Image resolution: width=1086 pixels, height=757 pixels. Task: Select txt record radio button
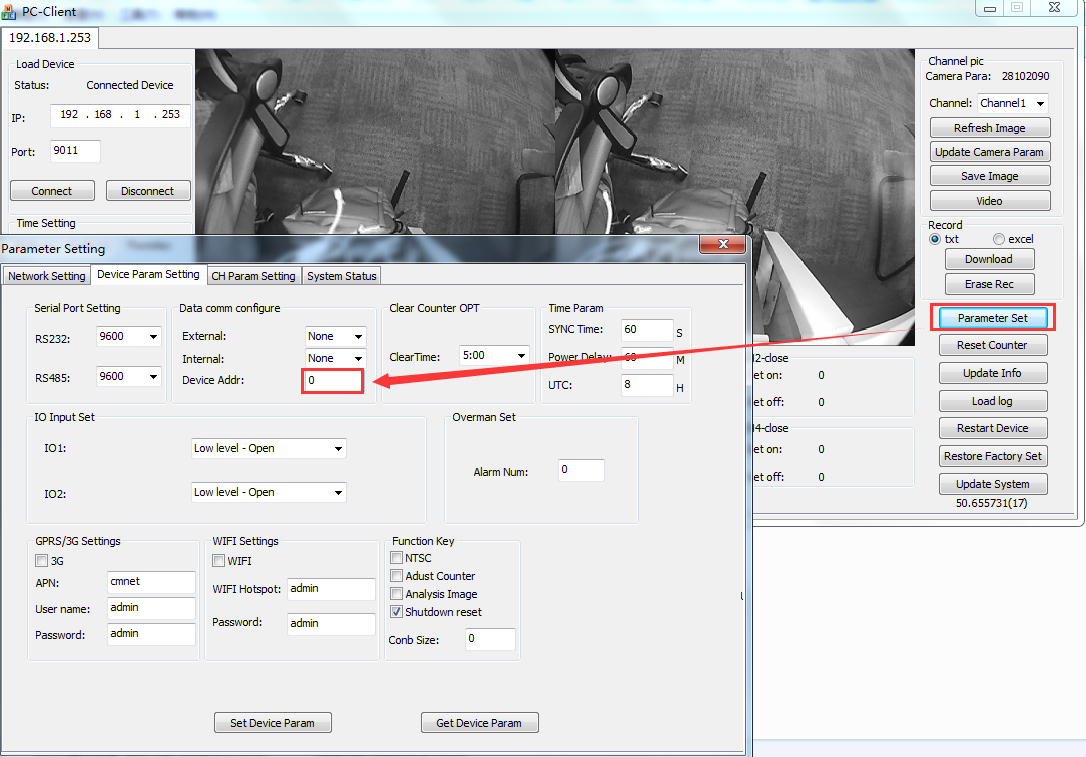coord(935,239)
